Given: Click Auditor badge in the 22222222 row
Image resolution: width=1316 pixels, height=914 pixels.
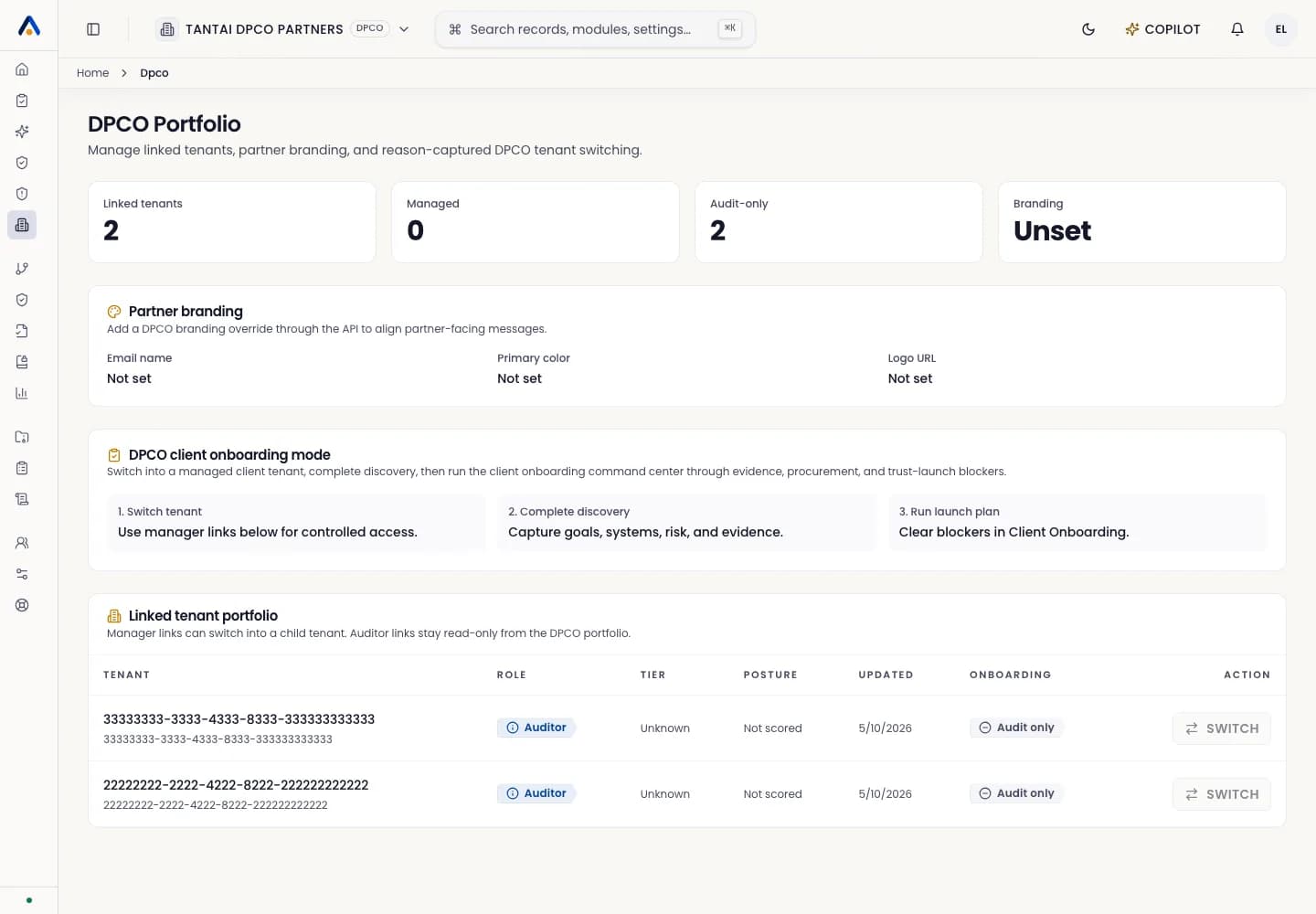Looking at the screenshot, I should click(x=536, y=793).
